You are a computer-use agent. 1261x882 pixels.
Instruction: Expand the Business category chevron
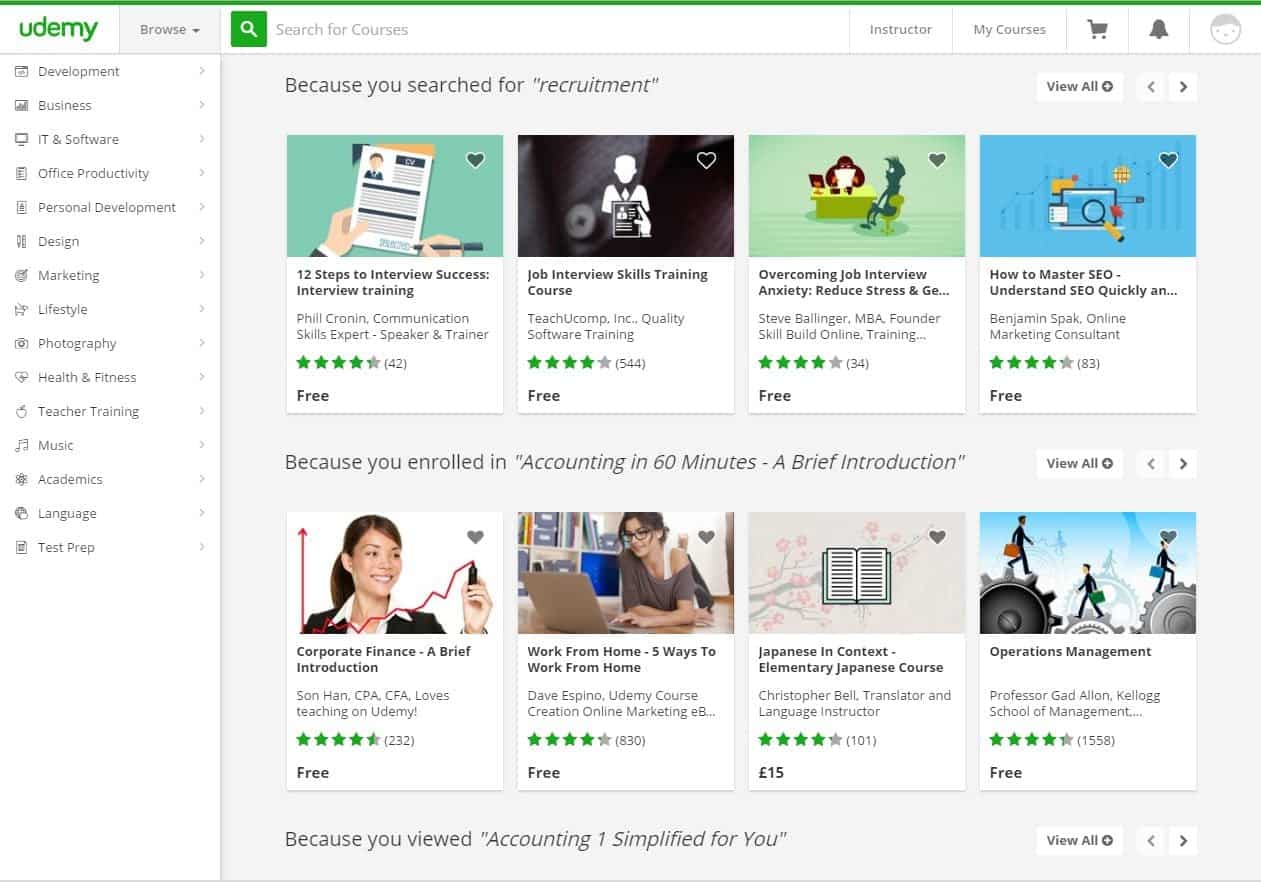click(202, 105)
